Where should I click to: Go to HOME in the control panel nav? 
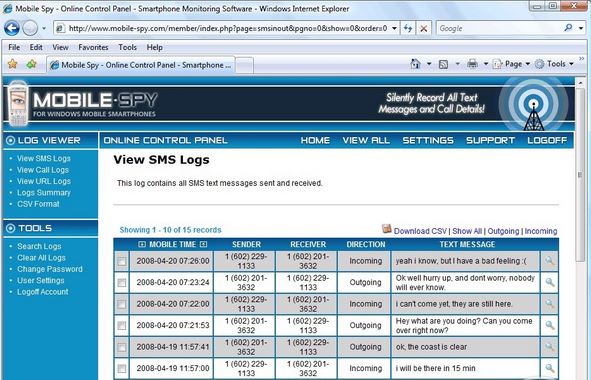coord(315,140)
